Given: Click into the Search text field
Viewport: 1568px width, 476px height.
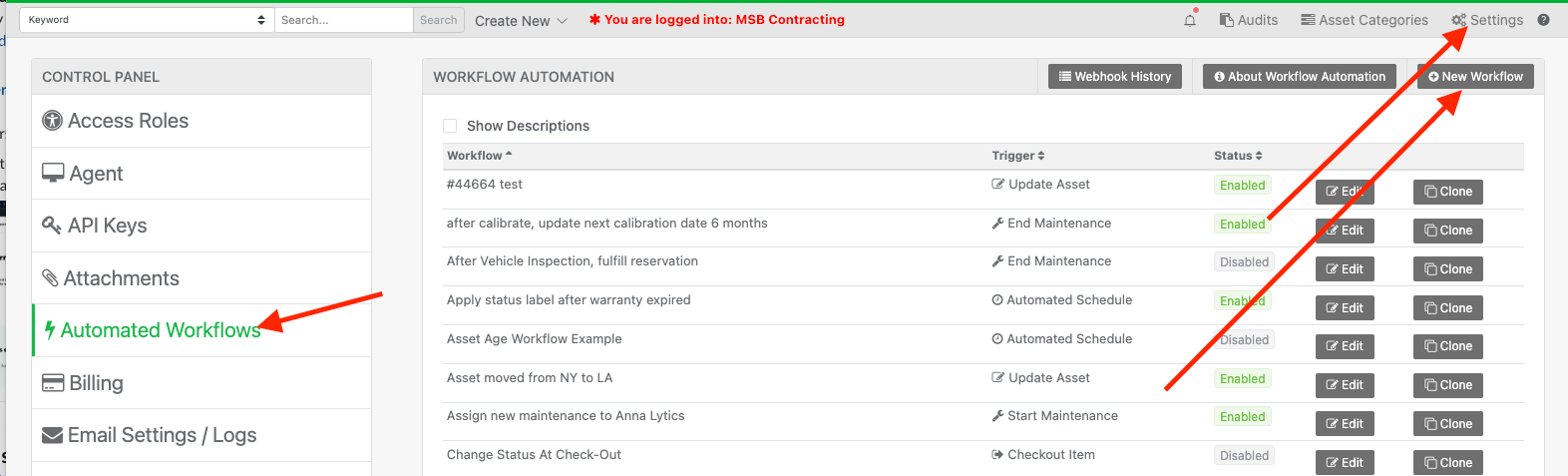Looking at the screenshot, I should click(x=344, y=20).
